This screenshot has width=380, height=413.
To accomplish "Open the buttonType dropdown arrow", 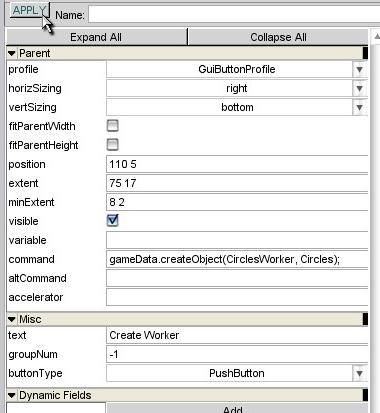I will 359,373.
